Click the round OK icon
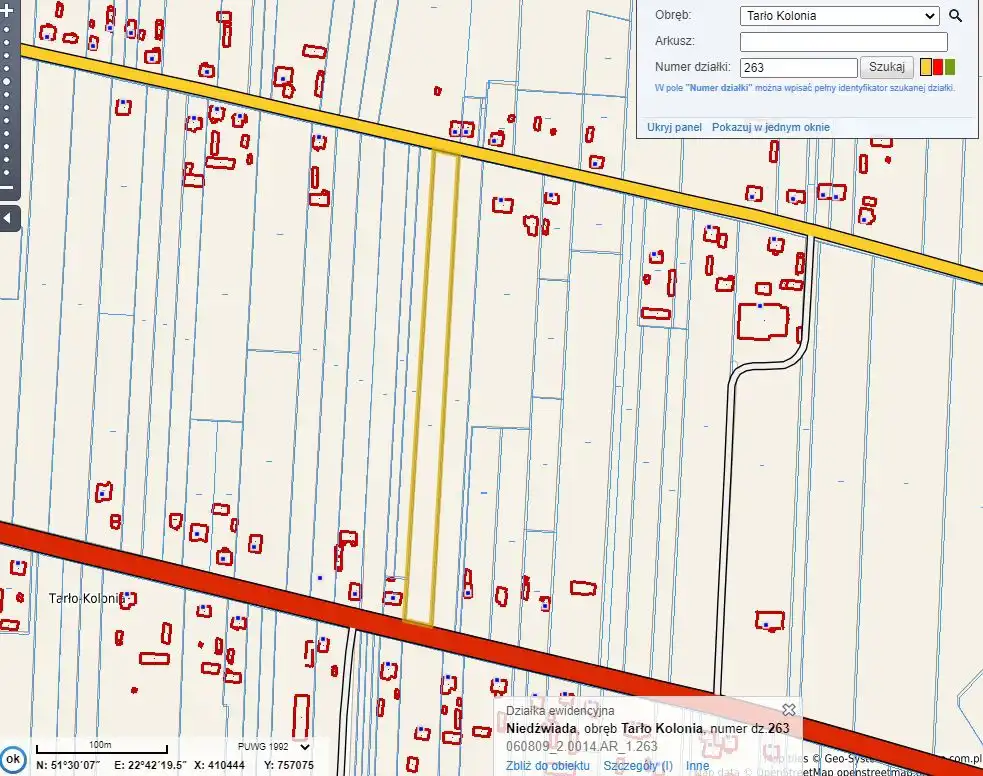Screen dimensions: 983x776 12,759
